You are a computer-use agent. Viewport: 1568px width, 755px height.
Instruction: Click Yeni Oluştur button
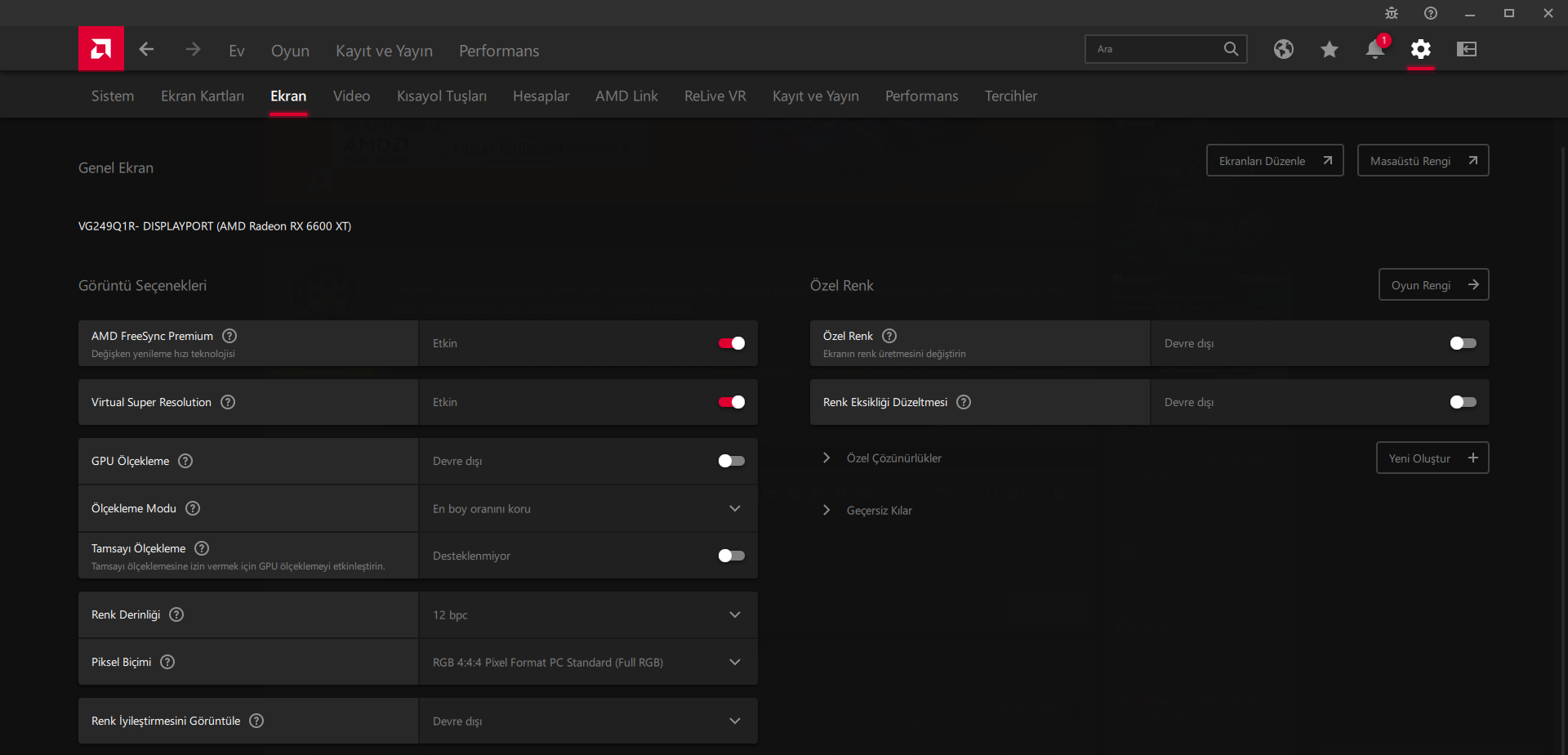pos(1432,458)
